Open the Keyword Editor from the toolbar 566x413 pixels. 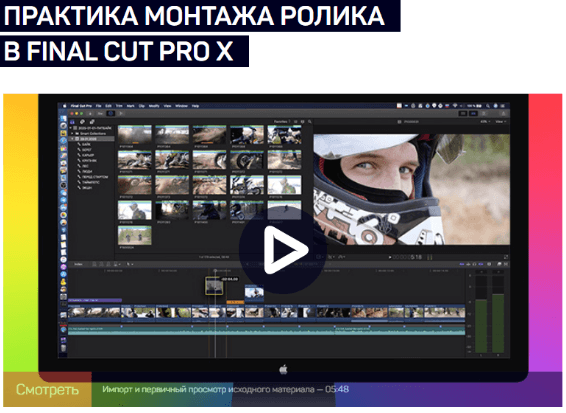pyautogui.click(x=100, y=113)
